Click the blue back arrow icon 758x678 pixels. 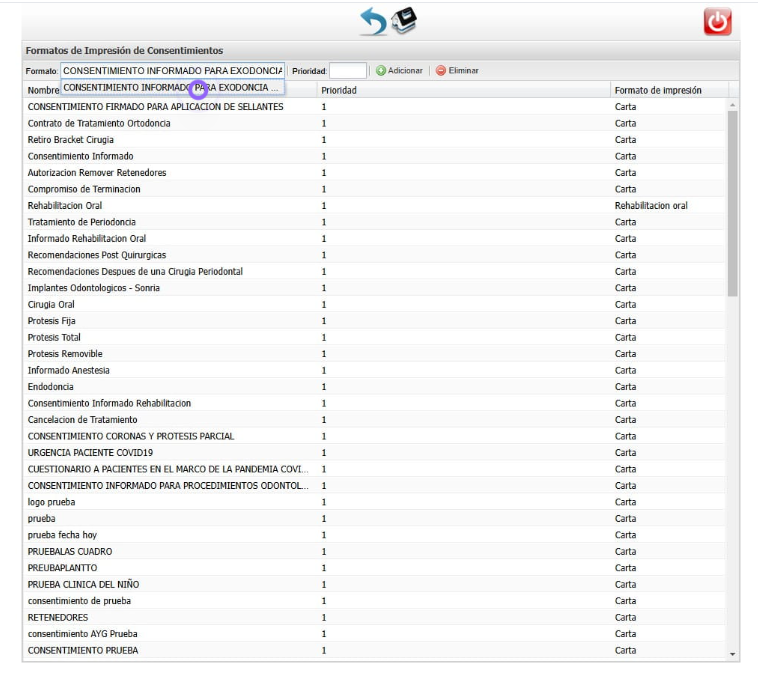point(373,22)
